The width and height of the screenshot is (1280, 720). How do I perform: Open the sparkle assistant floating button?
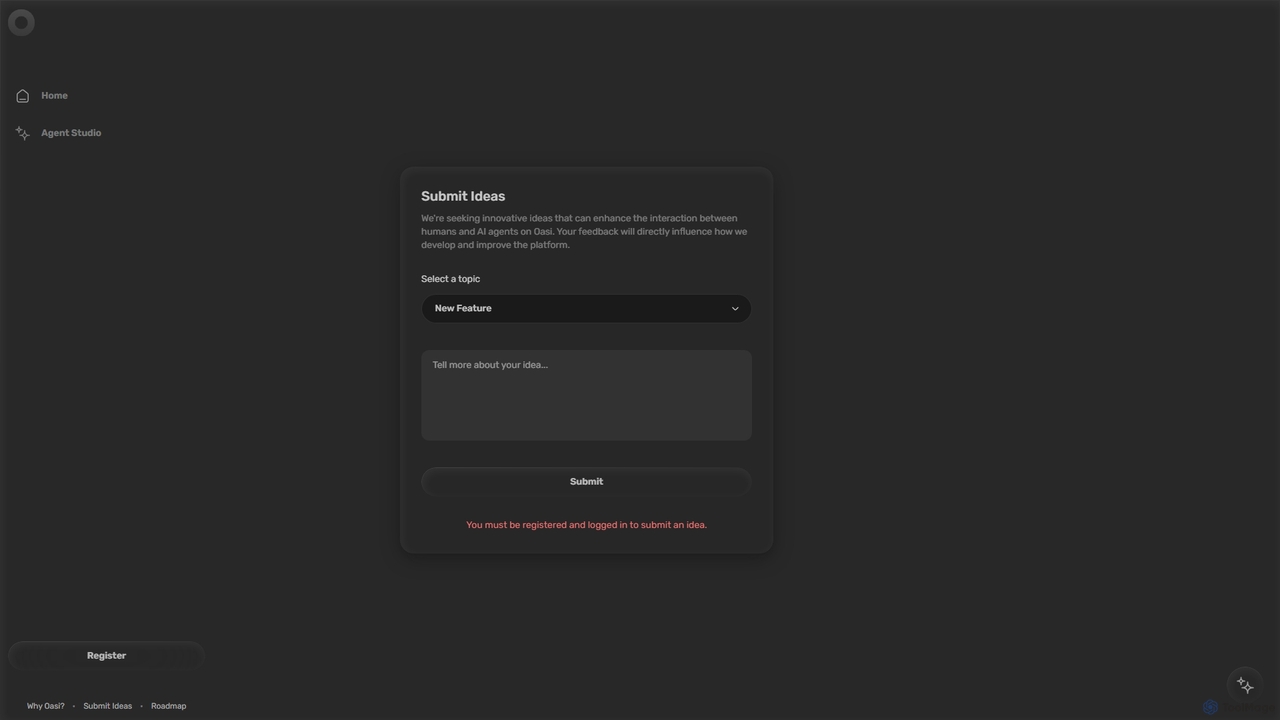tap(1245, 685)
